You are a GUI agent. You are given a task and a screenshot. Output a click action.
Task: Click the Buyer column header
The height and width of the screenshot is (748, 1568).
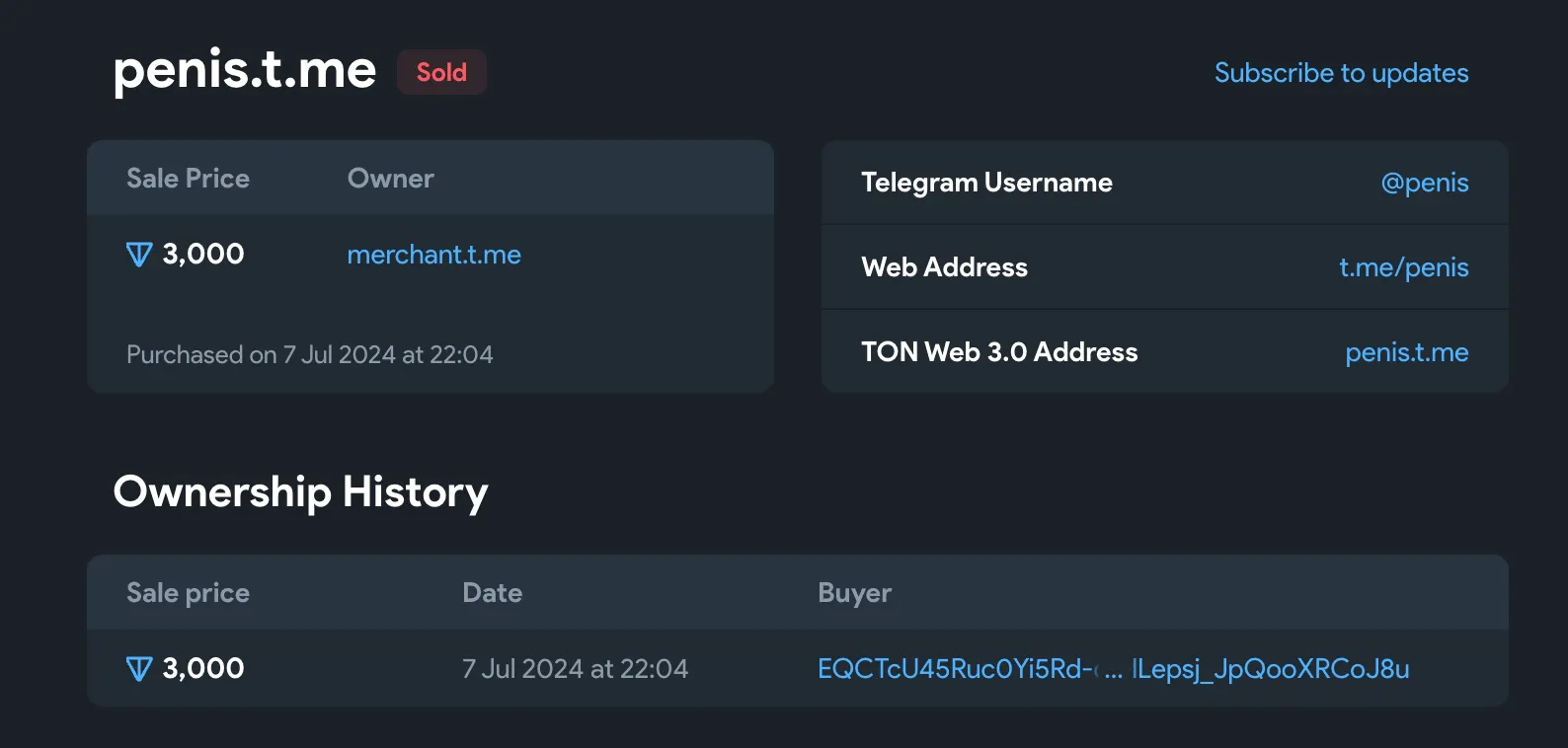[854, 593]
